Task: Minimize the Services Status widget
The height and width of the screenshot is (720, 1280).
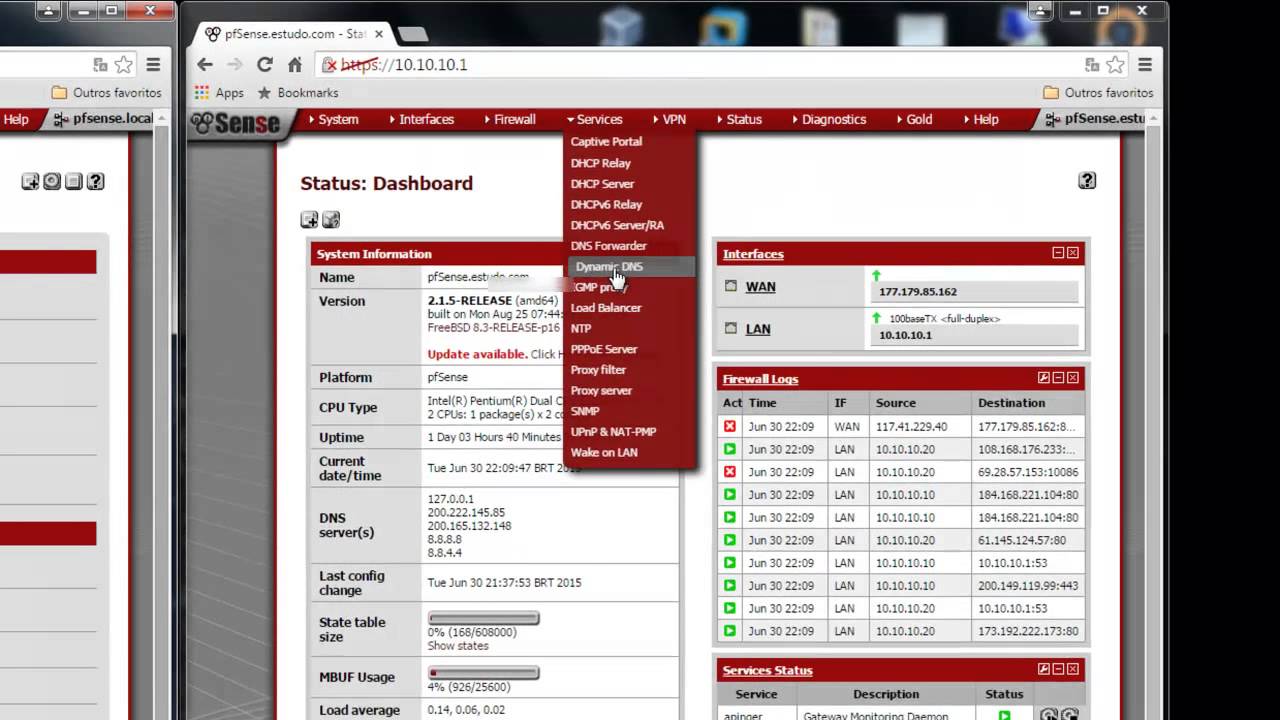Action: 1058,669
